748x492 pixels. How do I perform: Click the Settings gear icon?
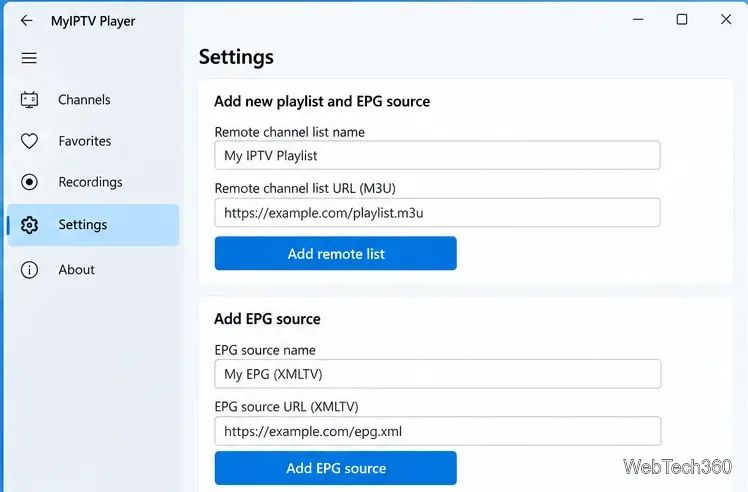coord(29,225)
